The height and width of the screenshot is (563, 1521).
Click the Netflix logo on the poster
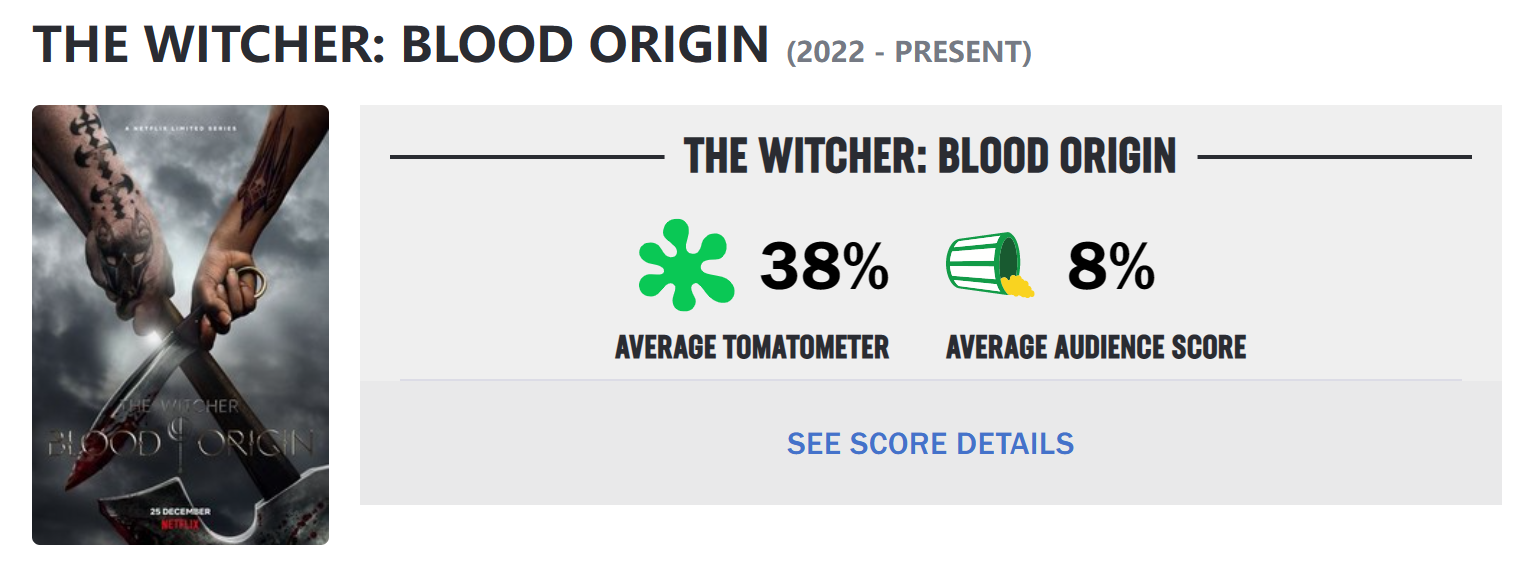[x=180, y=521]
